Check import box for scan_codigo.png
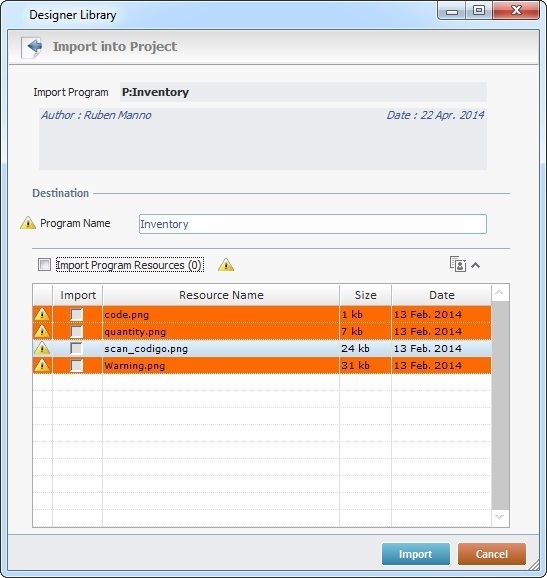547x578 pixels. [x=77, y=348]
